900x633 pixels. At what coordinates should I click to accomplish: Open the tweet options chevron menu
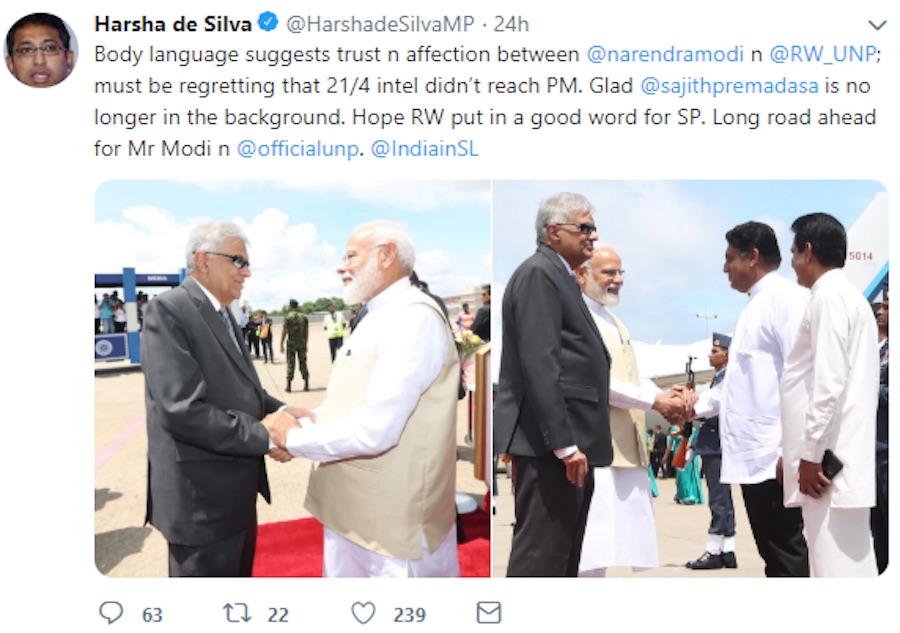[x=877, y=25]
